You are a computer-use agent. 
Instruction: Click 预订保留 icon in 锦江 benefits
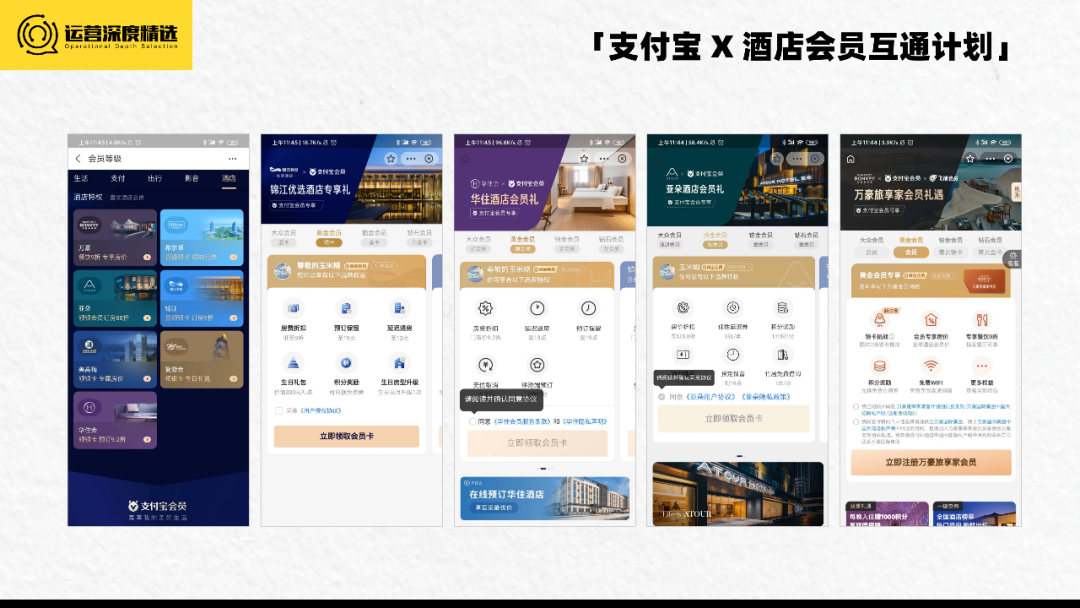point(346,308)
